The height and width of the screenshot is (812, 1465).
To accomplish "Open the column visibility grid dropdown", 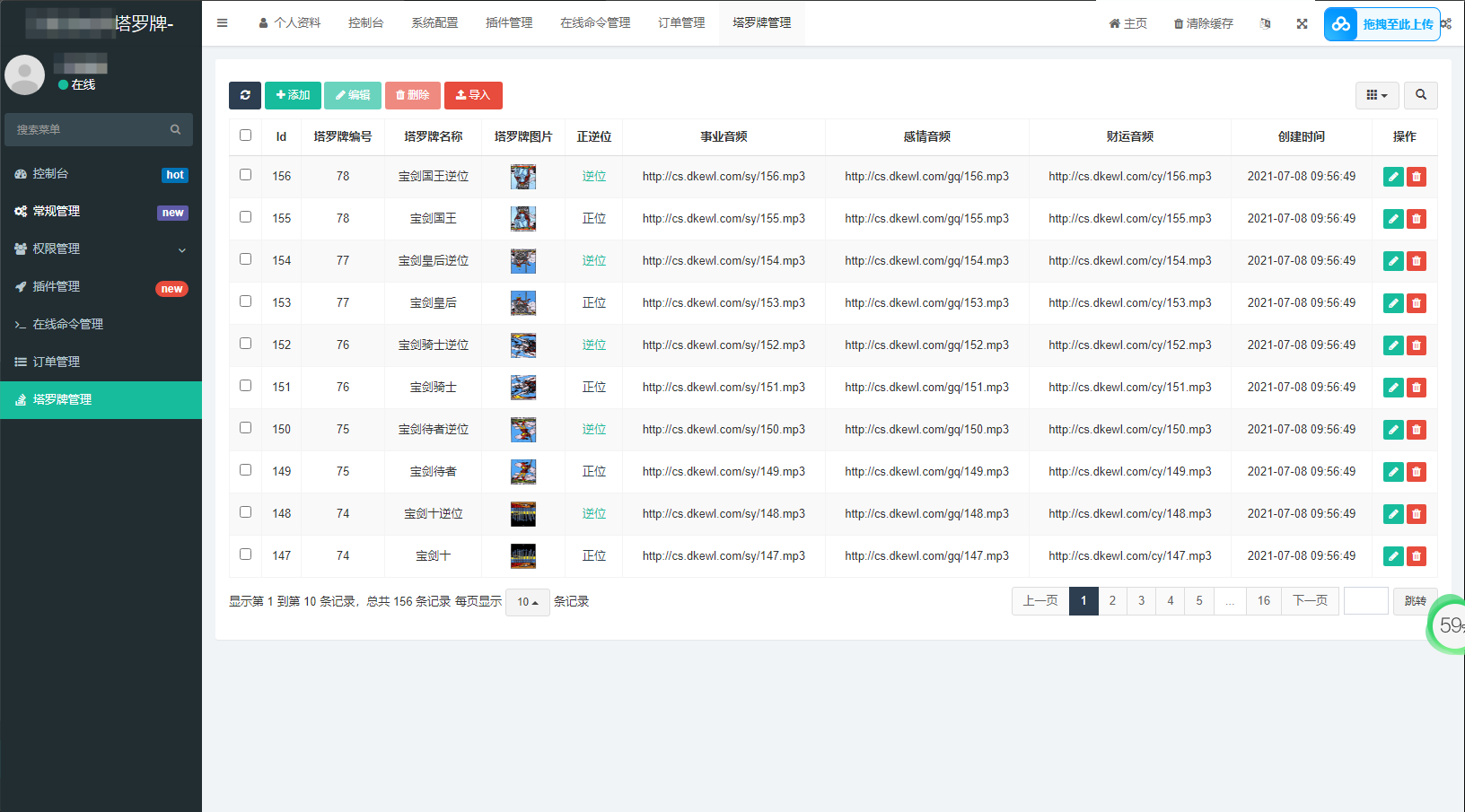I will coord(1376,95).
